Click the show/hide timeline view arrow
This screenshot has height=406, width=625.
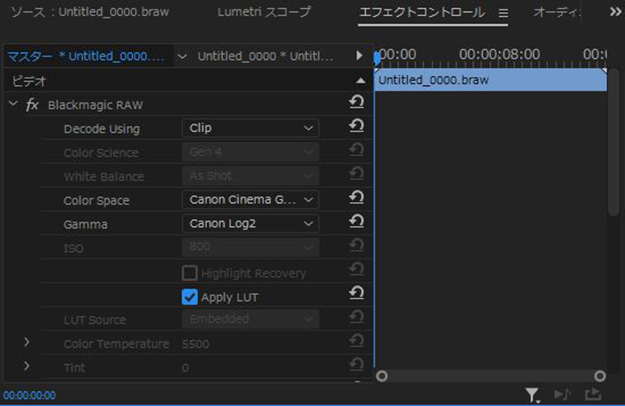tap(360, 56)
